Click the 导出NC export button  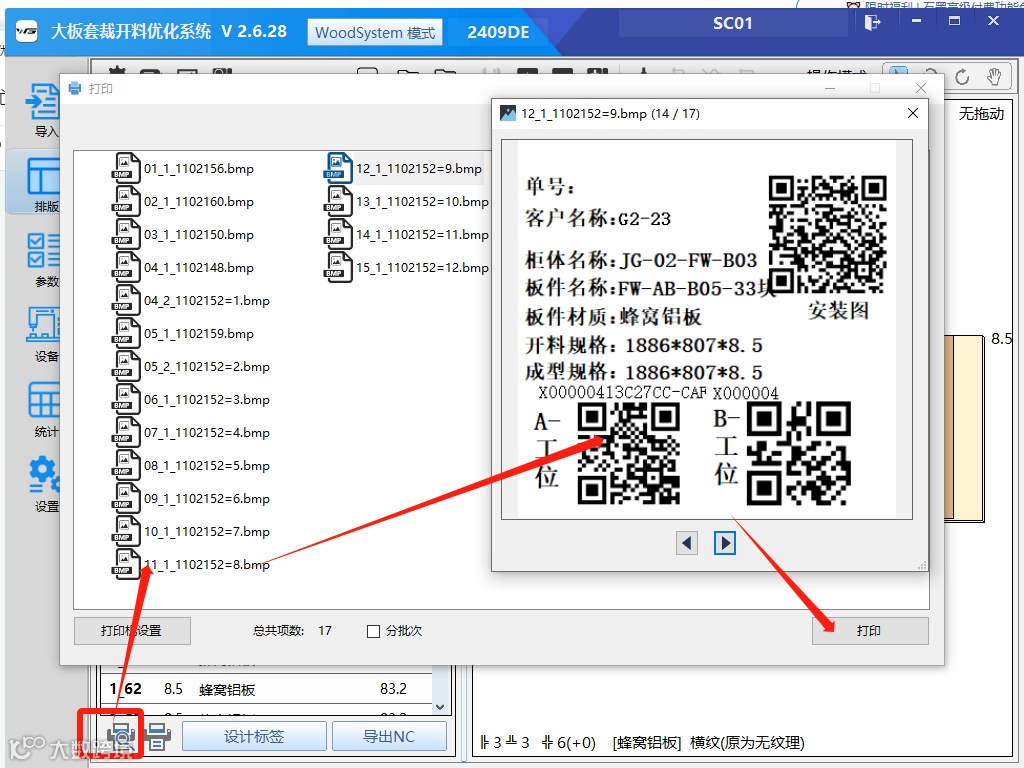coord(389,737)
